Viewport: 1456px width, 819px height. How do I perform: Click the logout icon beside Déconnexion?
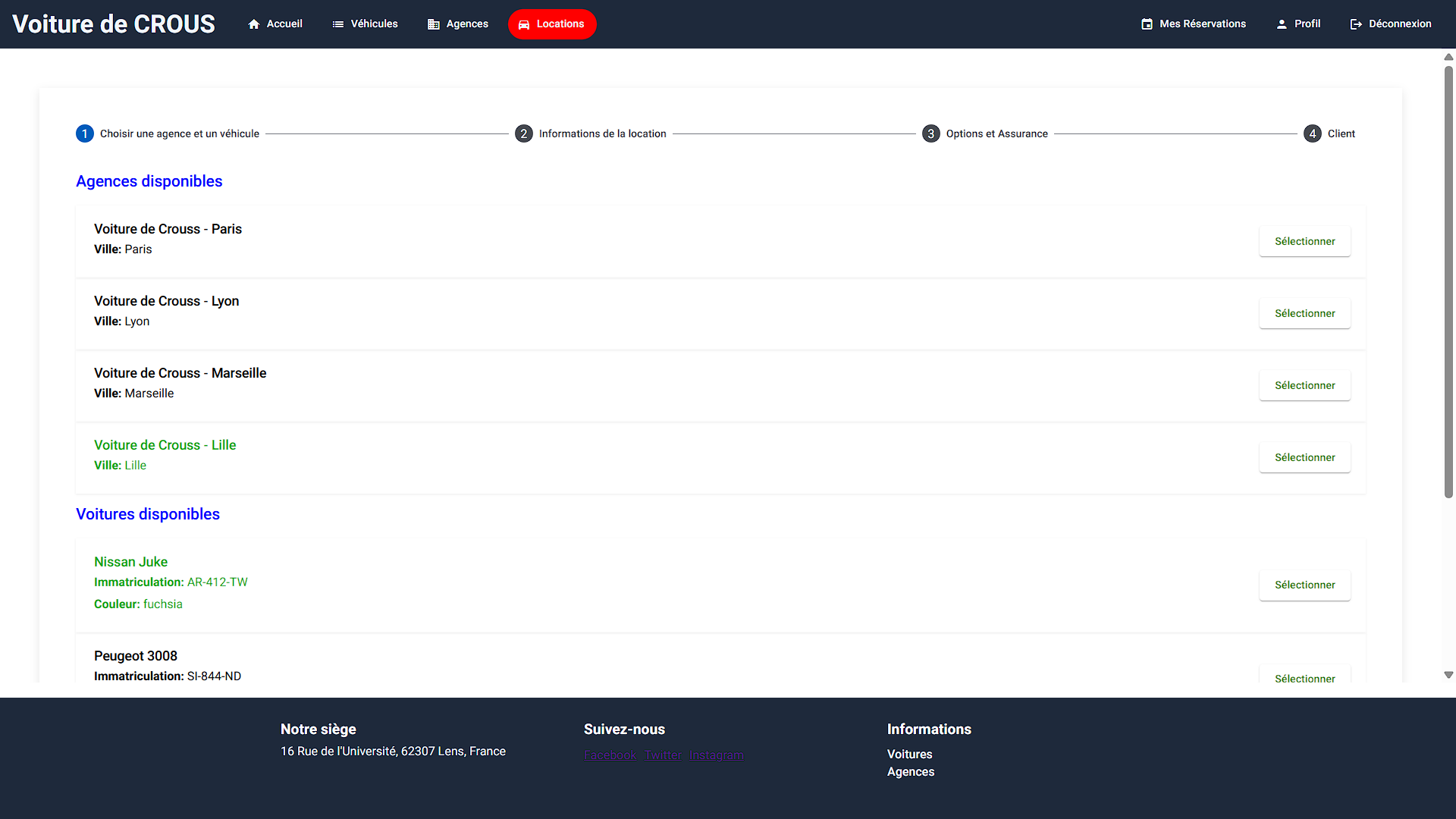coord(1356,24)
